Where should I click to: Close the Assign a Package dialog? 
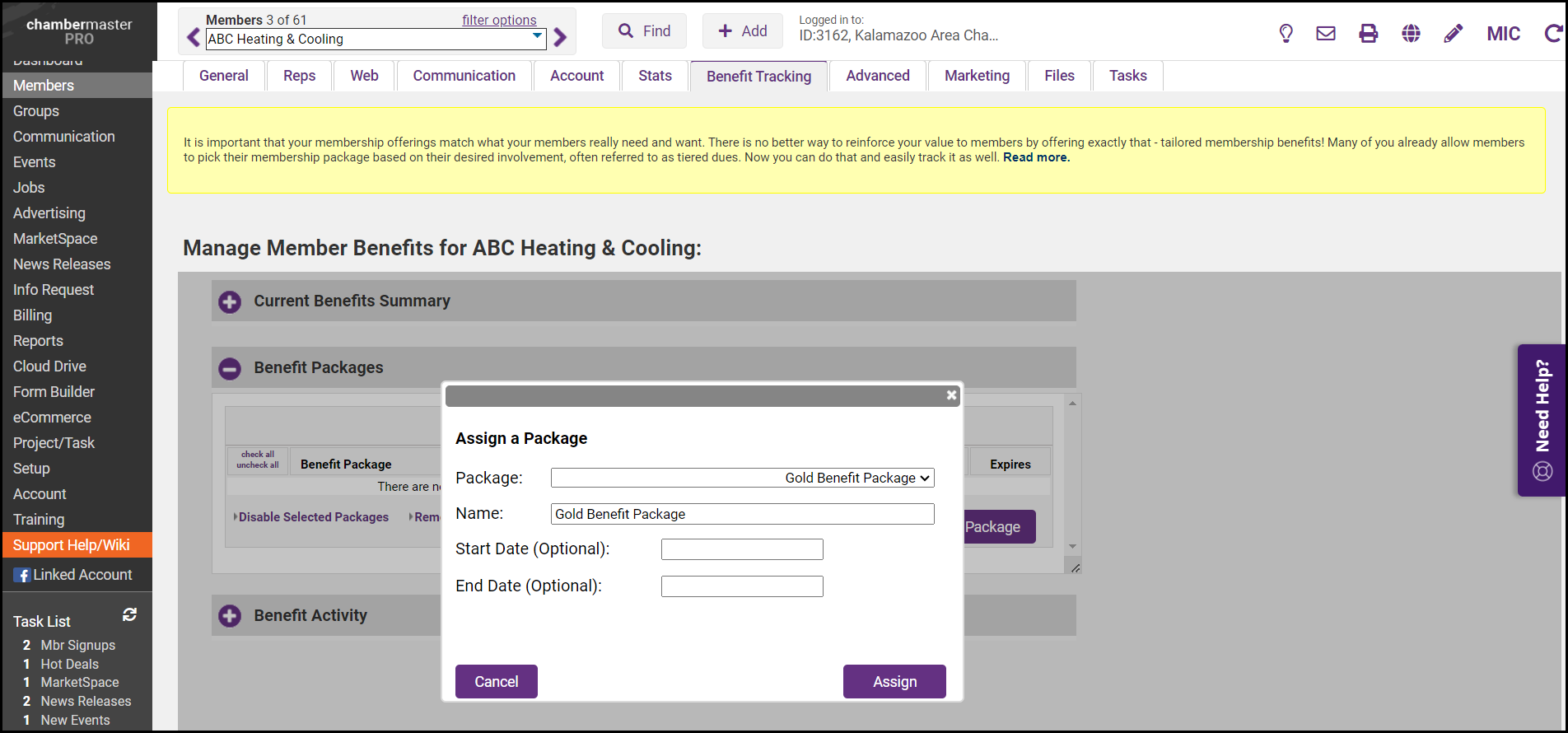(951, 395)
